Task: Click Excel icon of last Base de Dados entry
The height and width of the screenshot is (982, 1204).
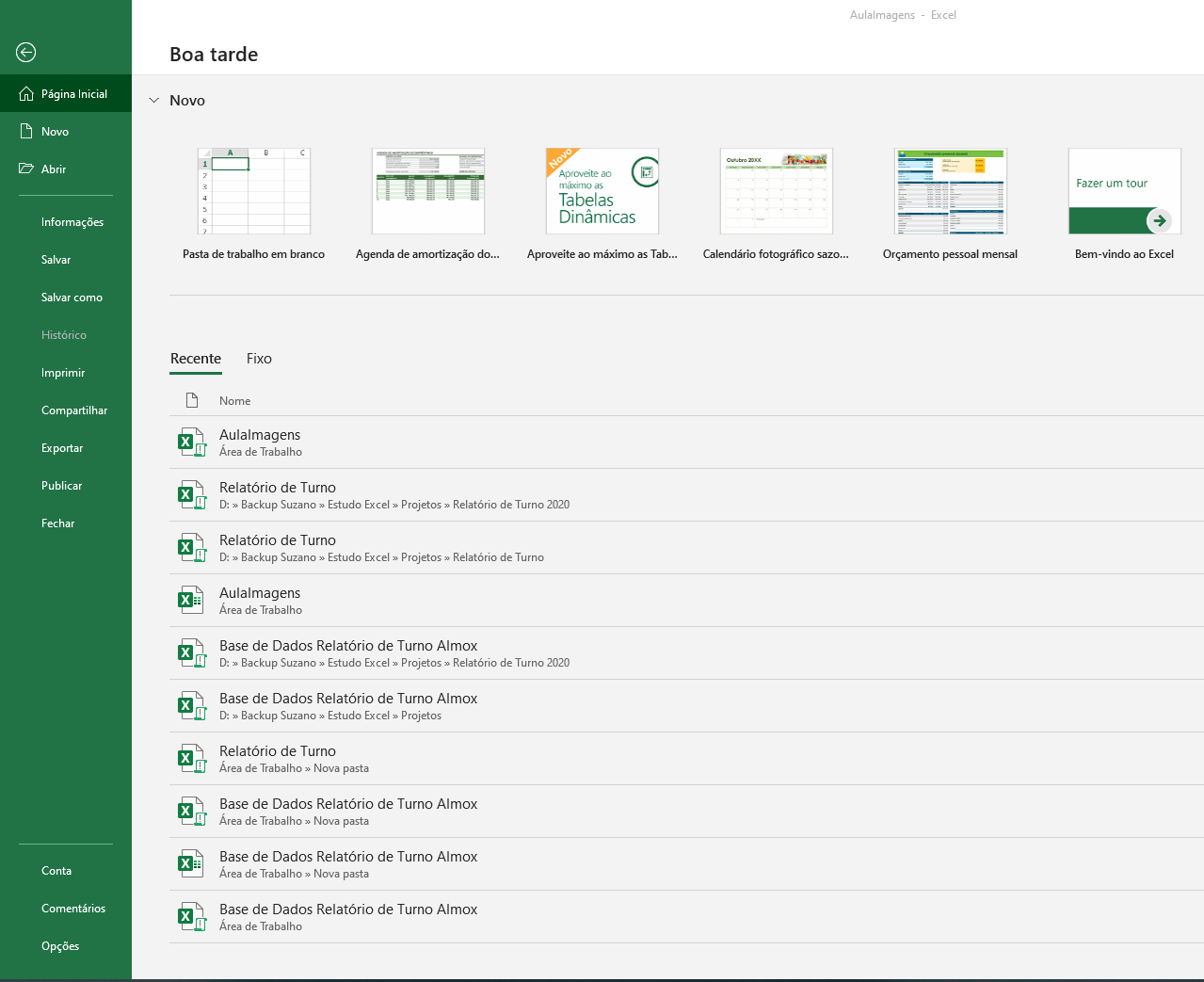Action: point(192,916)
